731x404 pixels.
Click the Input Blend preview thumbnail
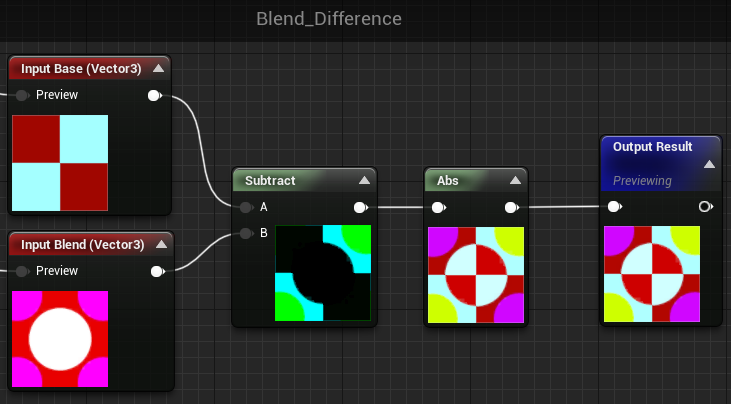[x=60, y=339]
